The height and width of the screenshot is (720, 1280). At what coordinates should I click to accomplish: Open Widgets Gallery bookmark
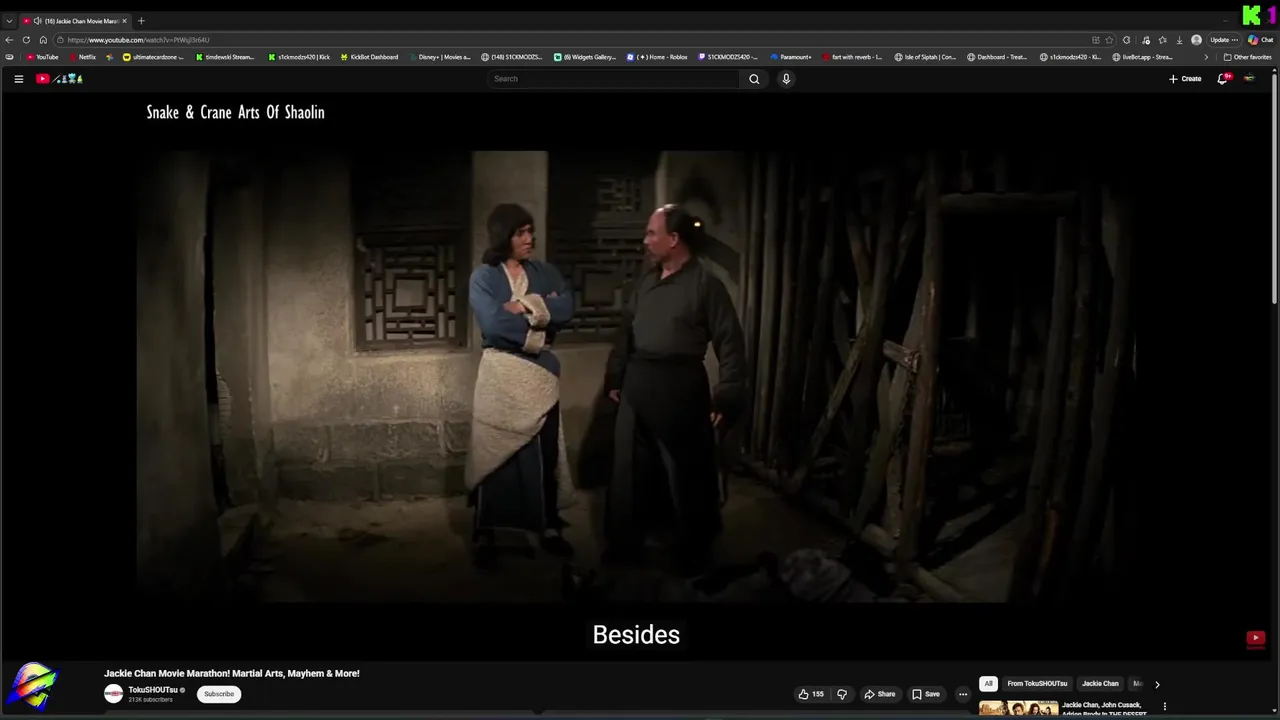(x=585, y=57)
